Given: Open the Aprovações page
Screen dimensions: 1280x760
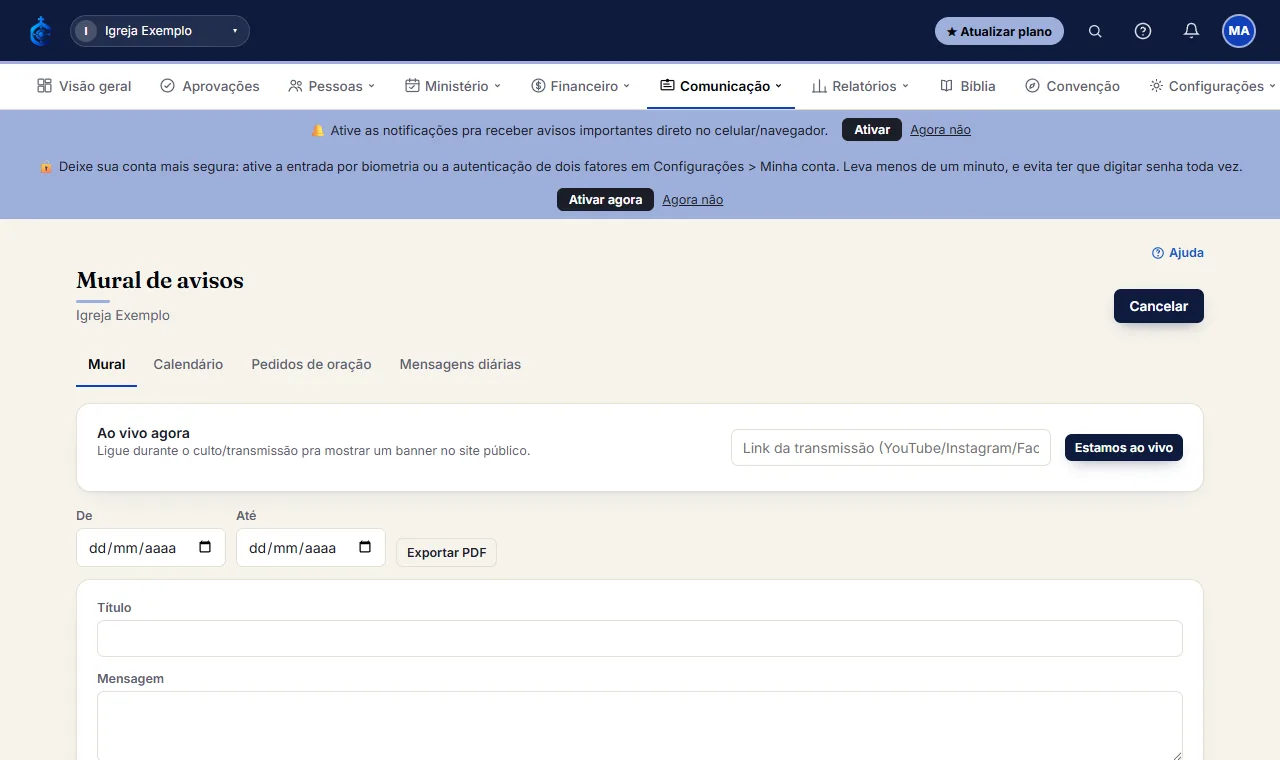Looking at the screenshot, I should tap(210, 86).
